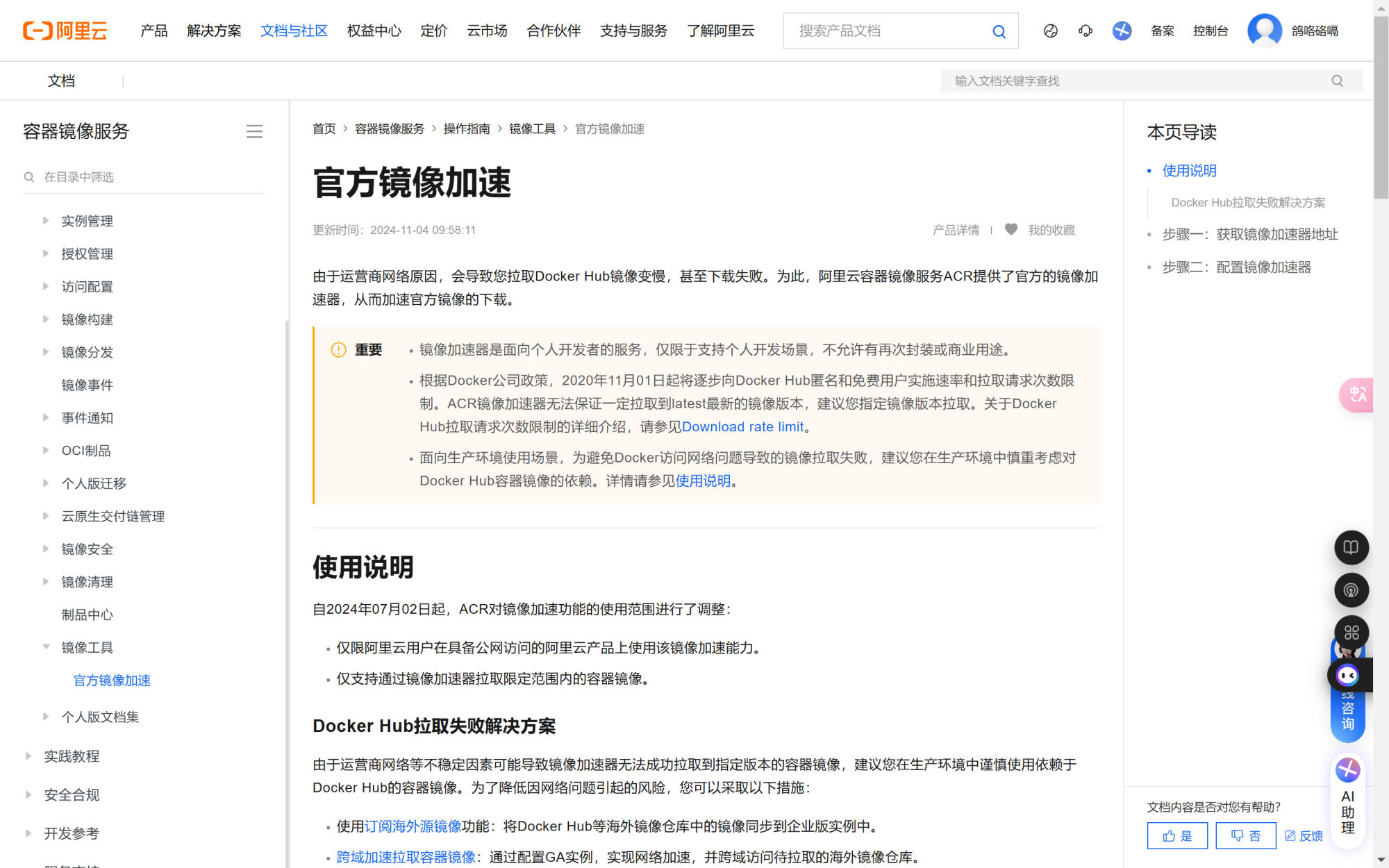Open the 跨域加速拉取容器镜像 link
This screenshot has height=868, width=1389.
[406, 857]
